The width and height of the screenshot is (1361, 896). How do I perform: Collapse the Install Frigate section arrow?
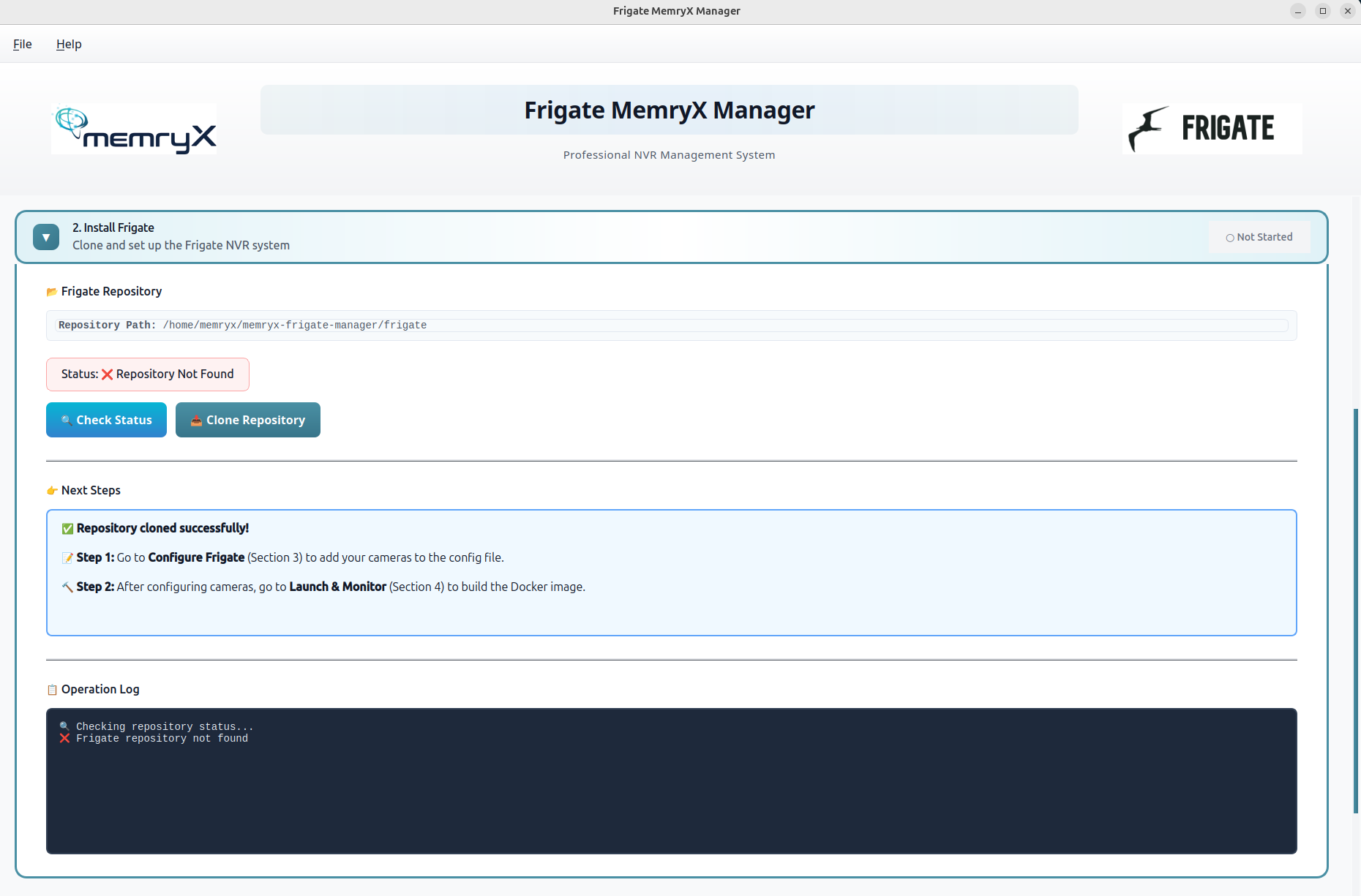tap(46, 237)
